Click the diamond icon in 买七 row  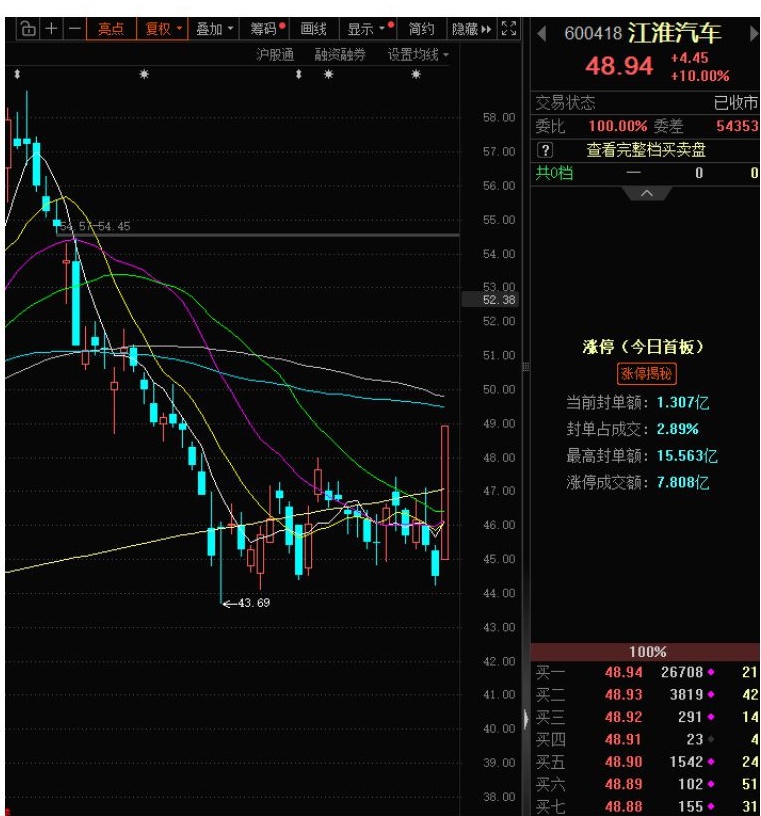click(711, 807)
